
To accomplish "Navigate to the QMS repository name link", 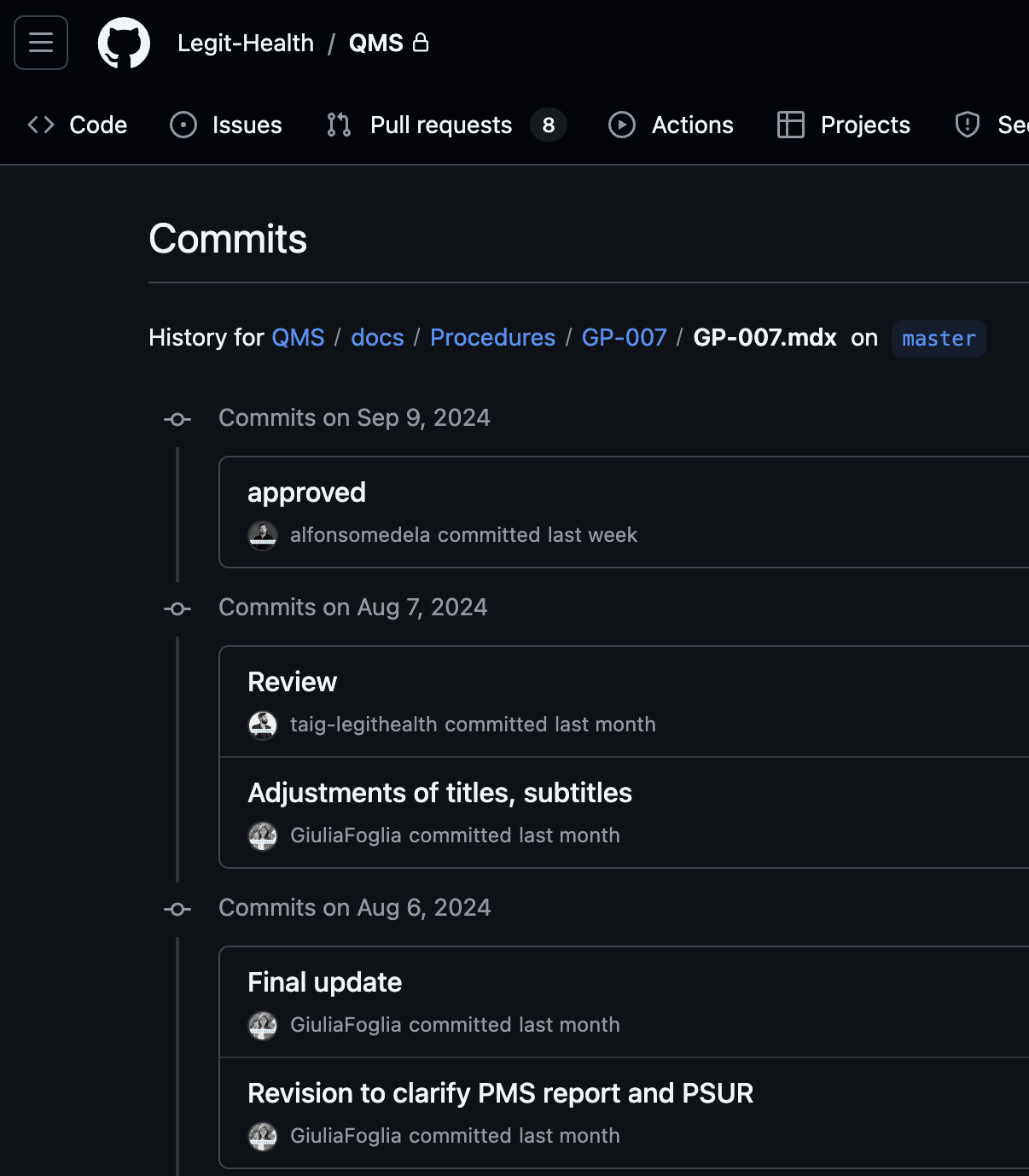I will pos(375,44).
